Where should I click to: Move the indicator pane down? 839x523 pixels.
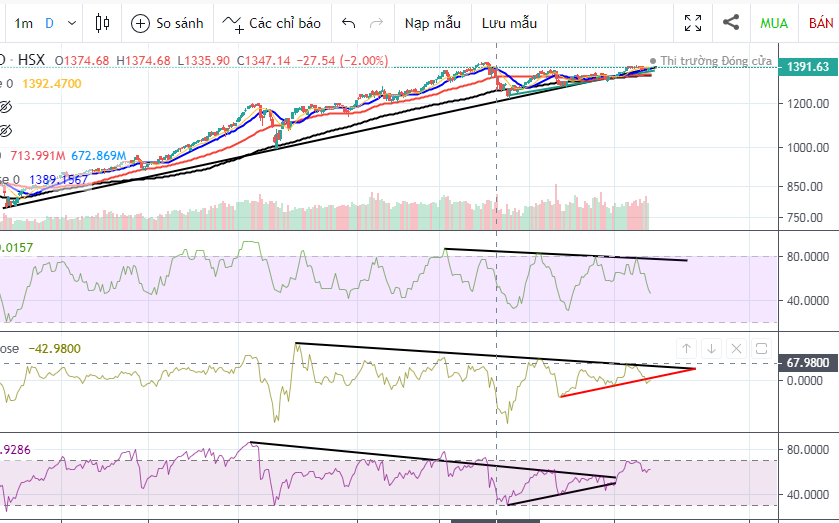tap(711, 348)
